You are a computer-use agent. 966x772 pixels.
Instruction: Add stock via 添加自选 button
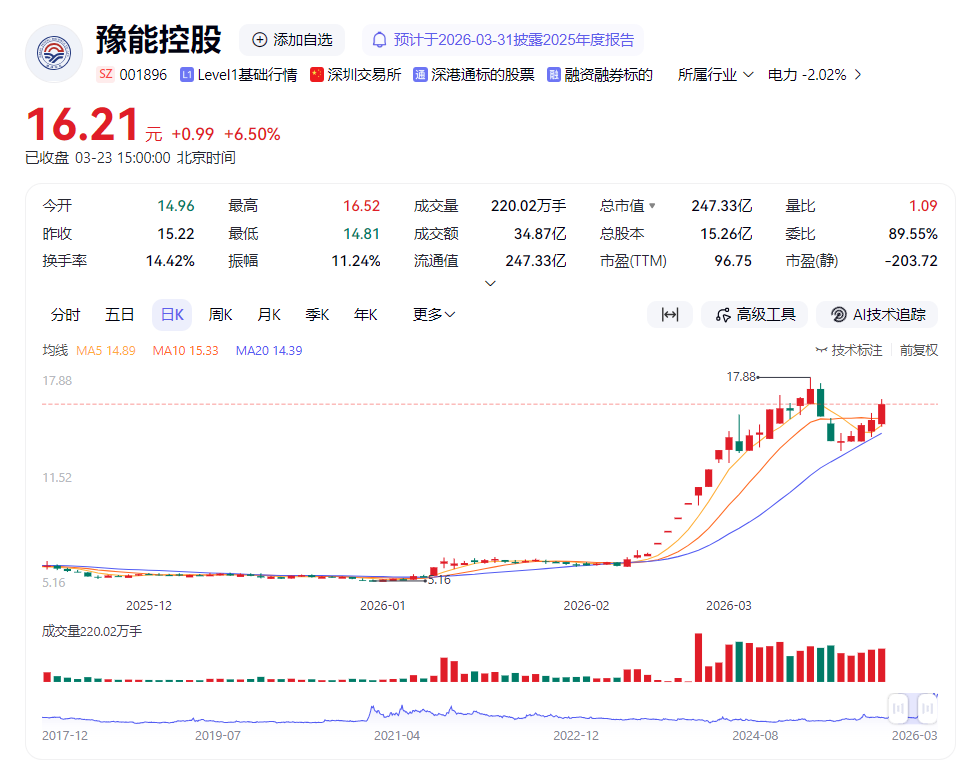[x=292, y=40]
